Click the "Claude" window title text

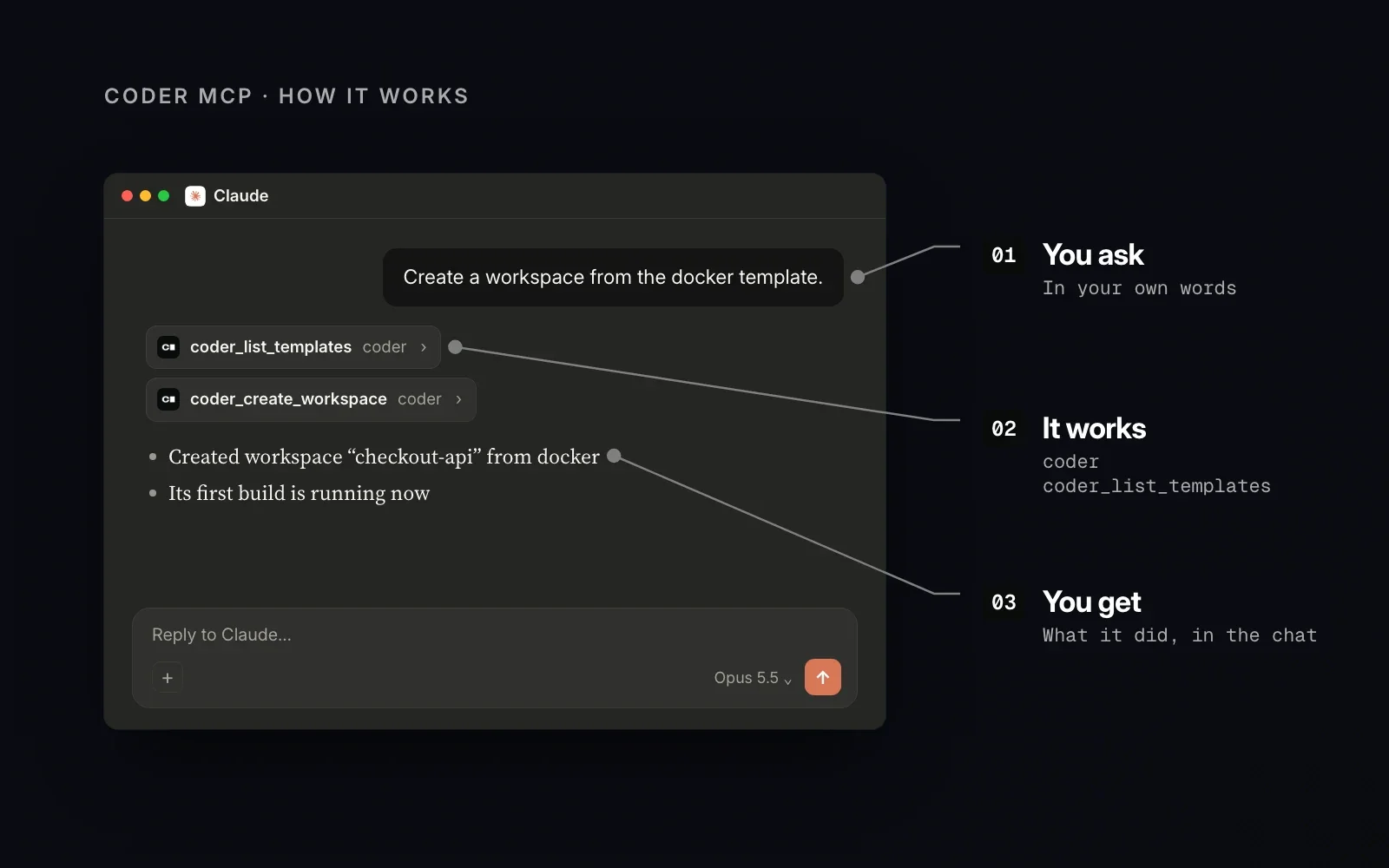point(241,196)
